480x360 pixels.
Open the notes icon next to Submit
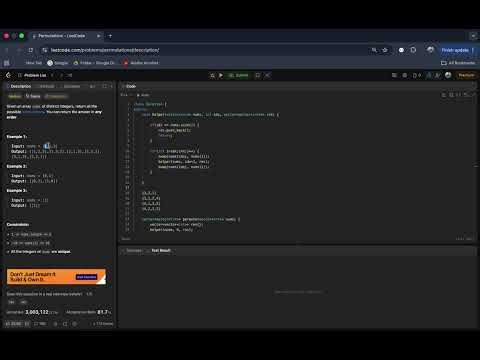(258, 75)
